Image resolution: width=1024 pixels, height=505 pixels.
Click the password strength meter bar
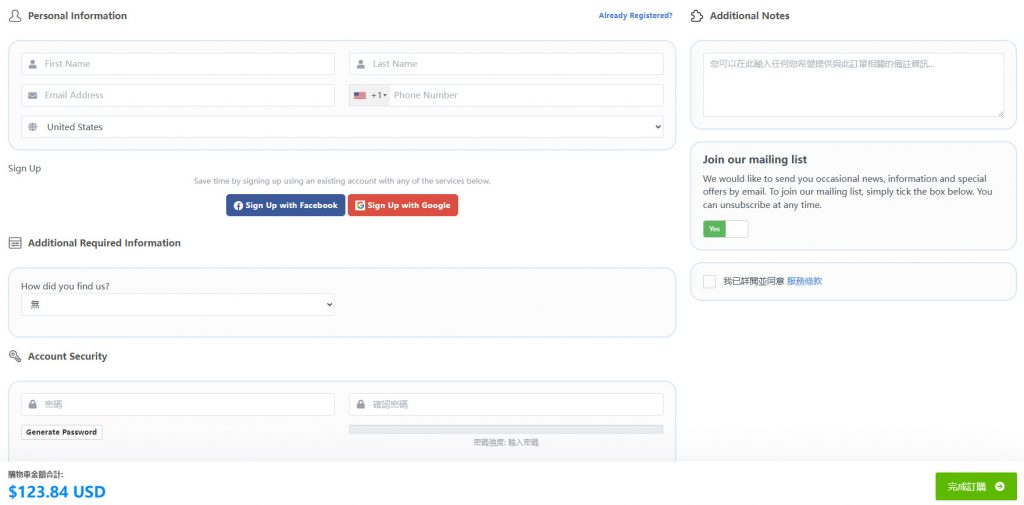505,429
